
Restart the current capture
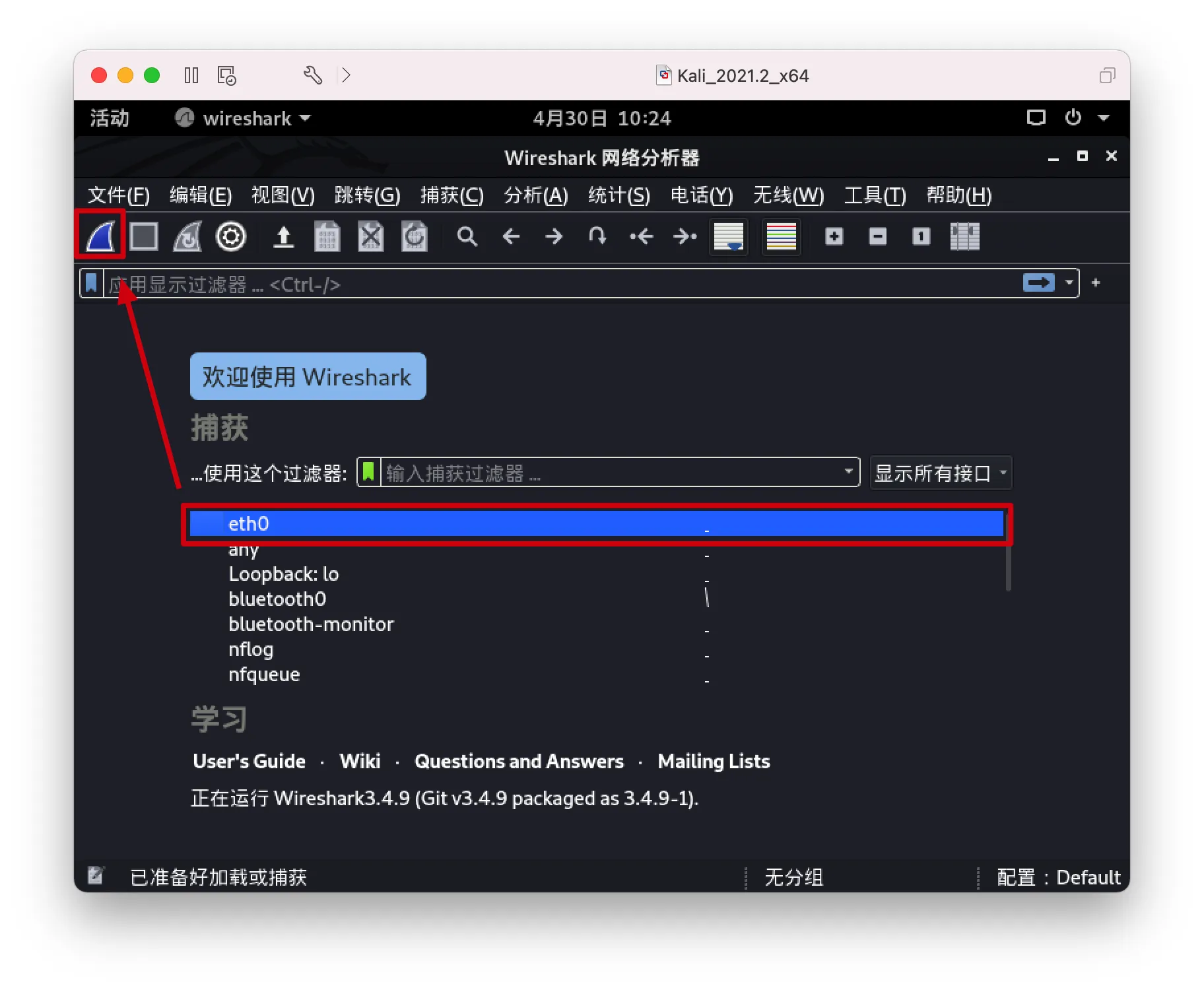coord(187,236)
